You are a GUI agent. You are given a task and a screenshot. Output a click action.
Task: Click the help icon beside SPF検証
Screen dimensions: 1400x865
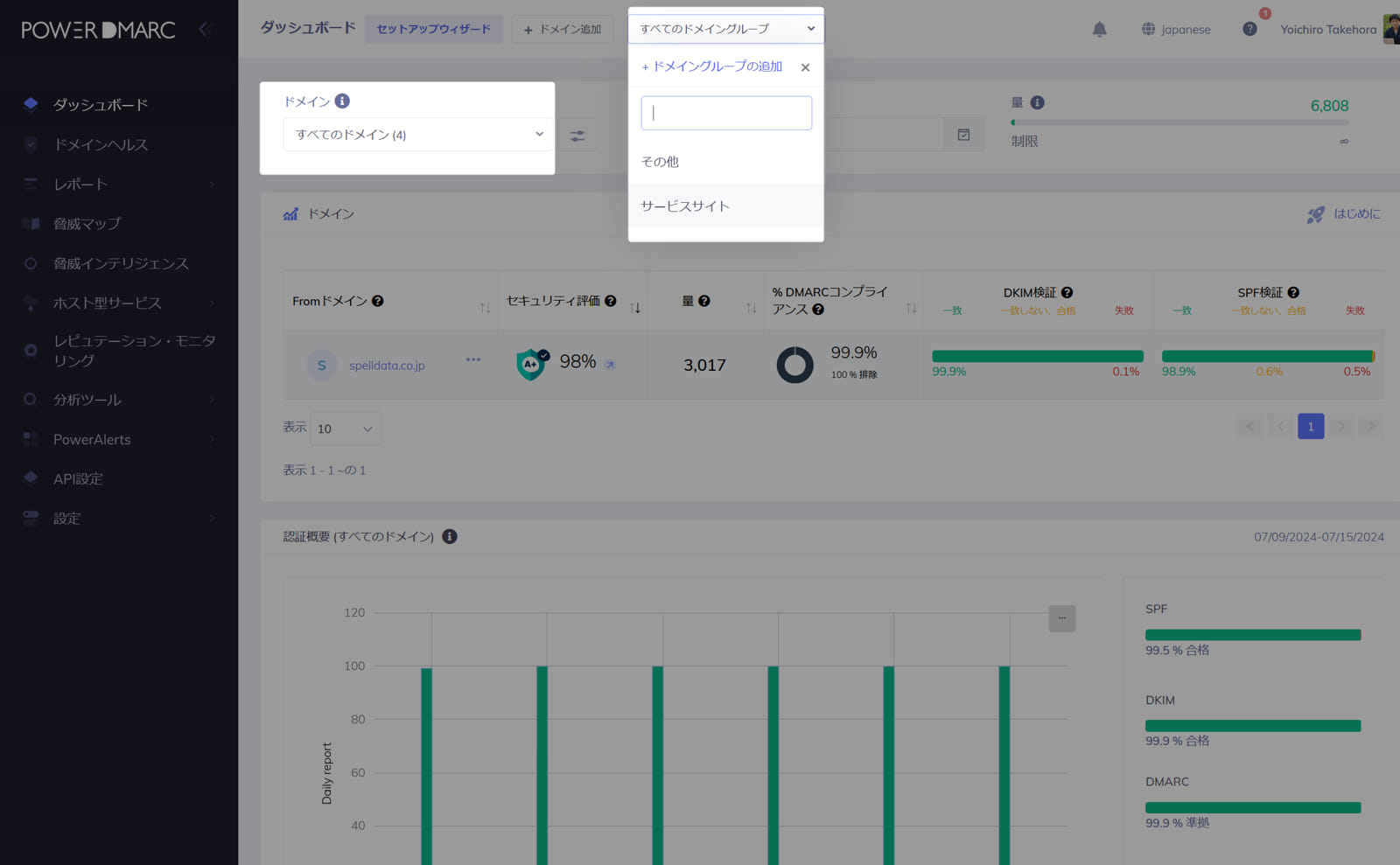[1293, 292]
